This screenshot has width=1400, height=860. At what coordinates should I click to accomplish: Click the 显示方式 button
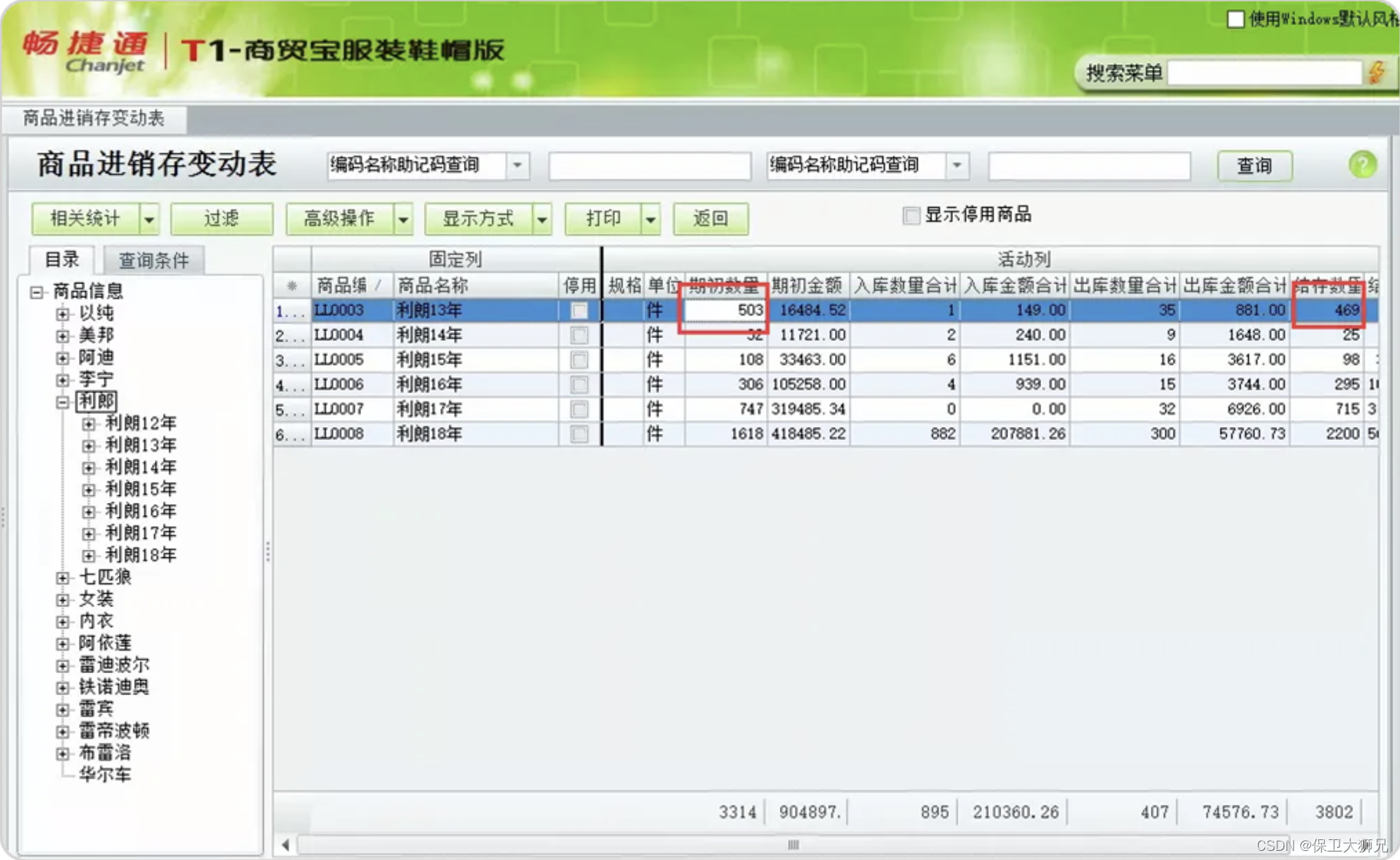pyautogui.click(x=478, y=219)
